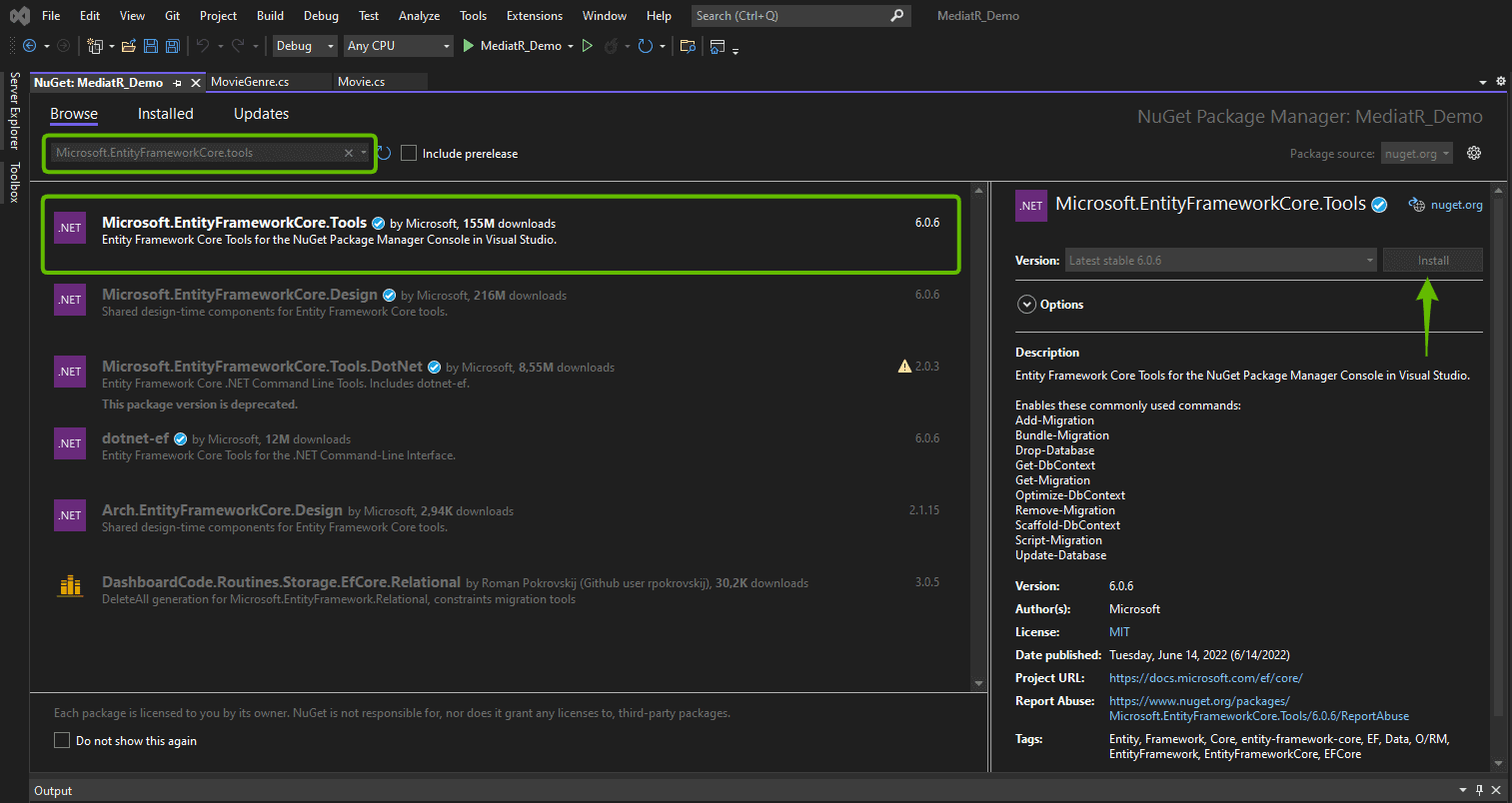
Task: Open the Package source nuget.org dropdown
Action: pos(1418,153)
